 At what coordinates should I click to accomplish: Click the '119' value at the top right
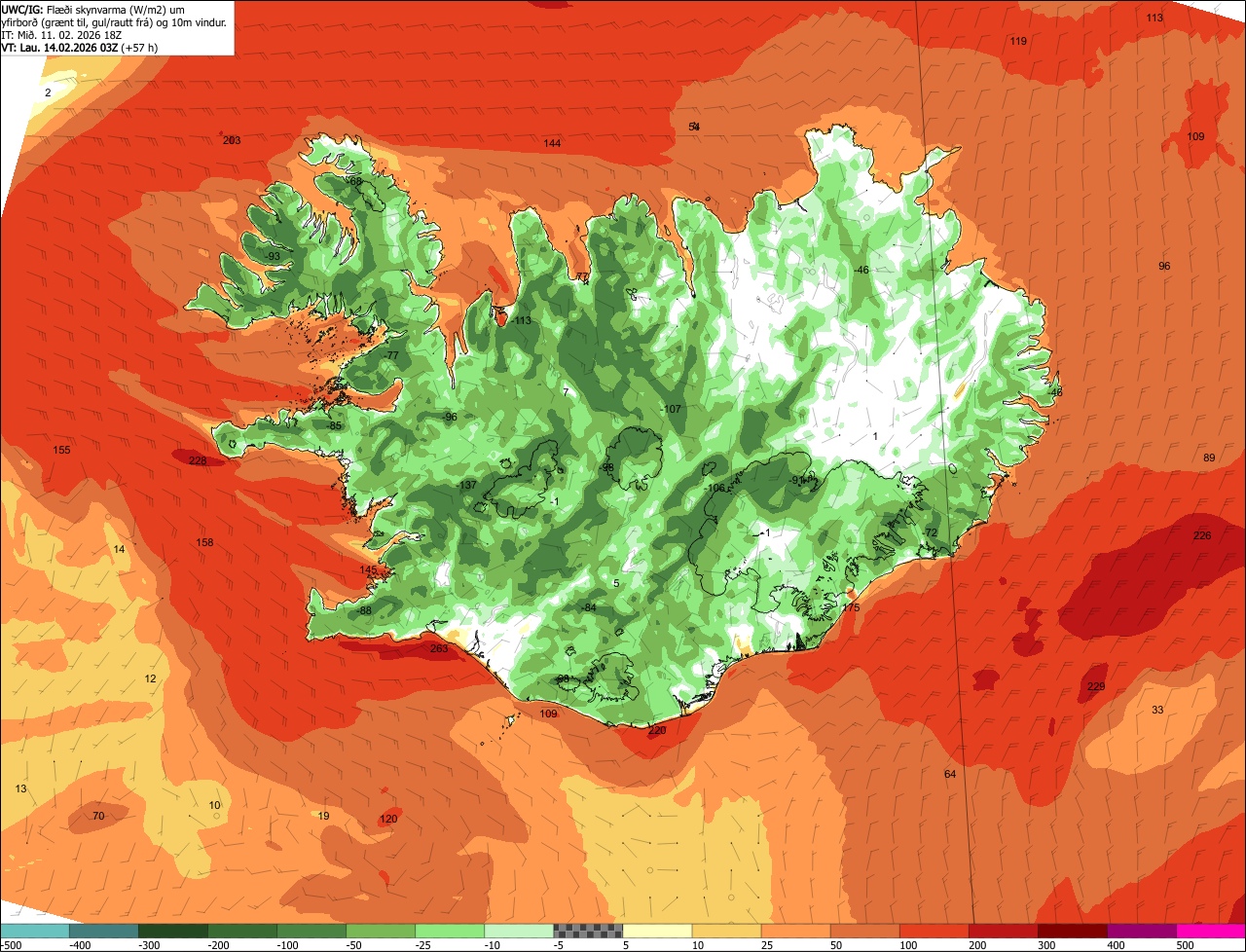click(1018, 41)
